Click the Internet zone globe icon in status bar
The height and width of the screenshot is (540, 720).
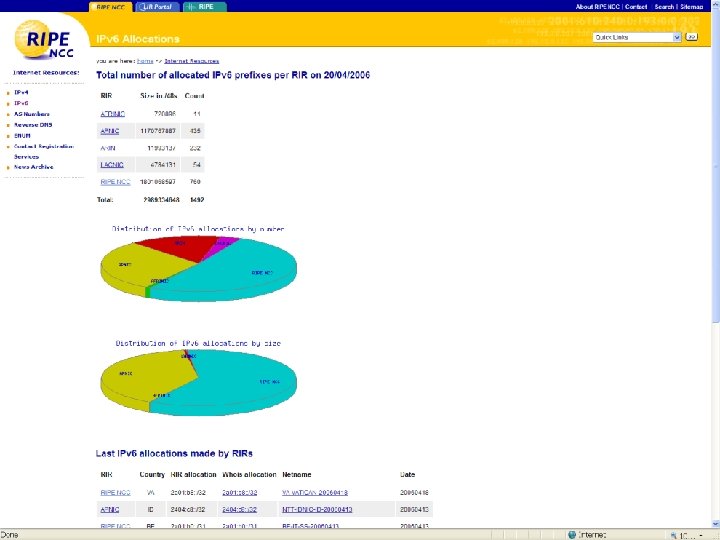[x=572, y=534]
